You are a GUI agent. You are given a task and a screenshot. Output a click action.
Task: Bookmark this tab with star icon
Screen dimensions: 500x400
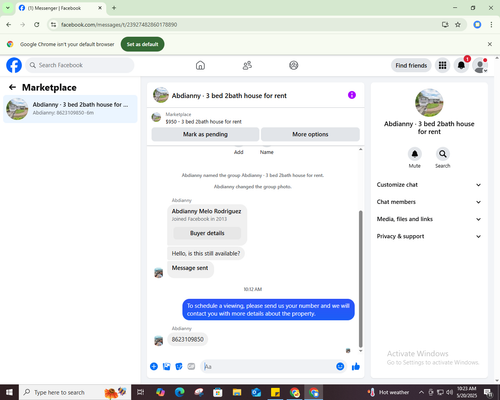click(x=458, y=25)
